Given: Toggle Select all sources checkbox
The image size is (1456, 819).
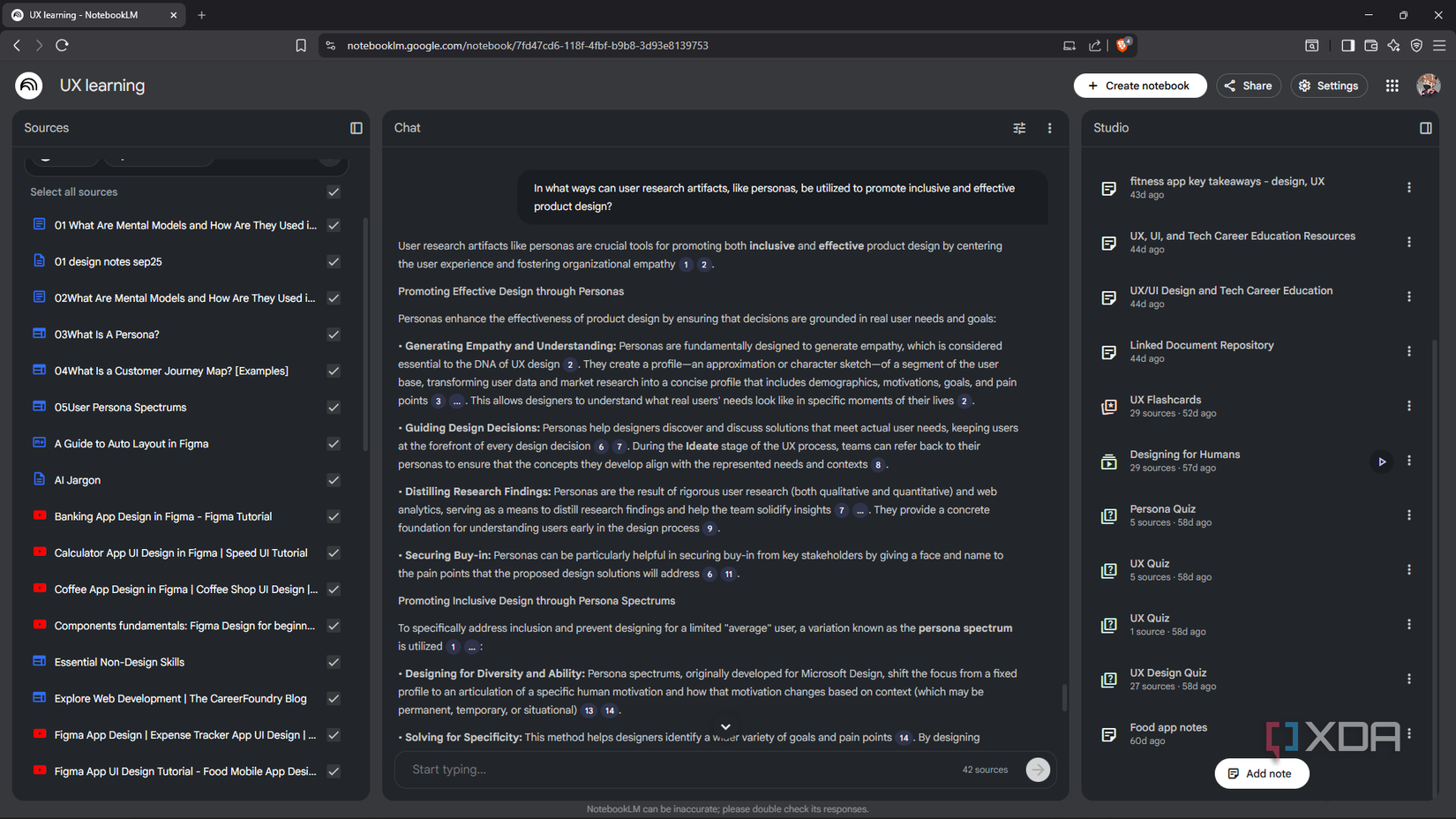Looking at the screenshot, I should [334, 192].
